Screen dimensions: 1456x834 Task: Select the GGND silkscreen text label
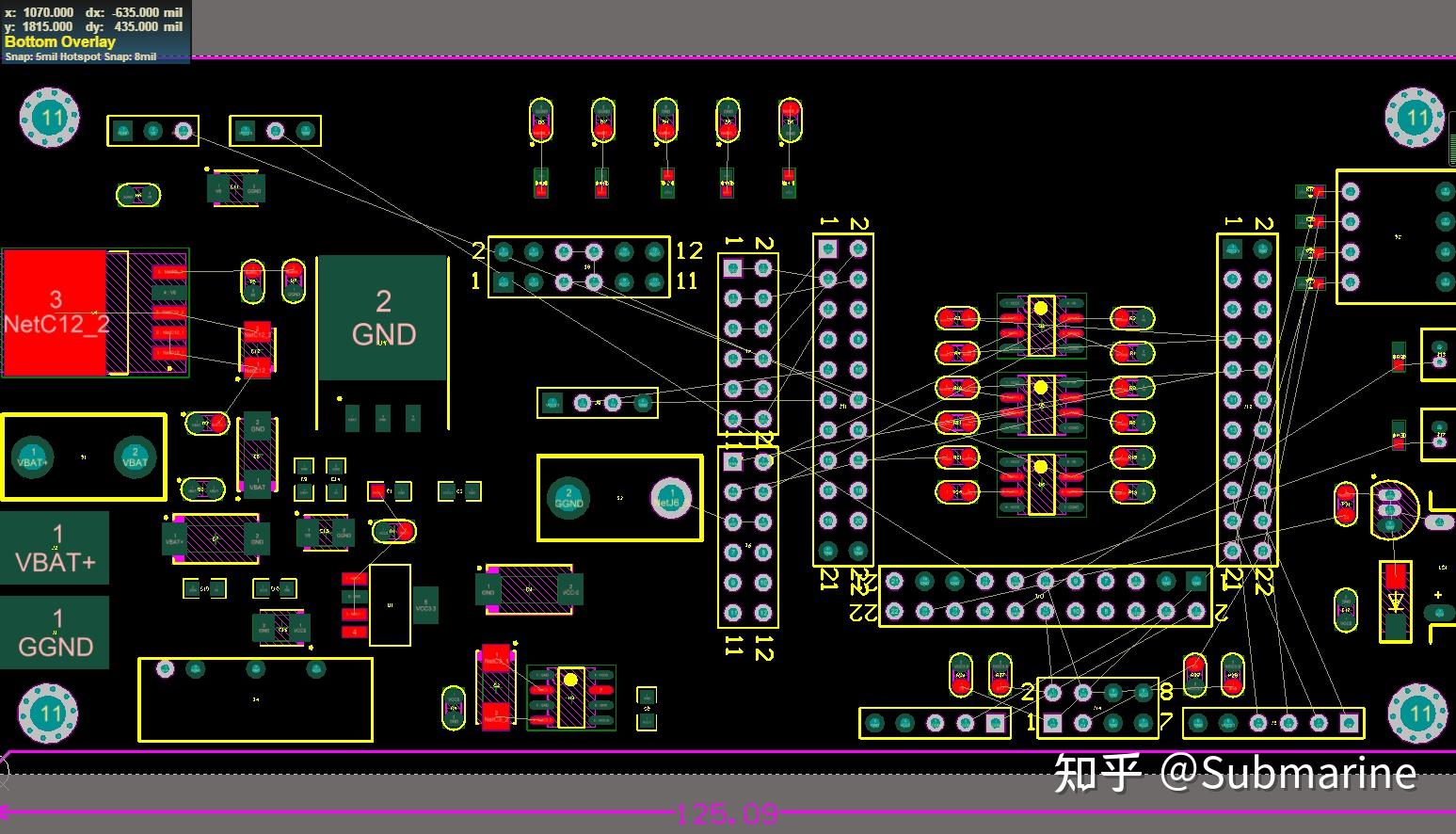[55, 647]
